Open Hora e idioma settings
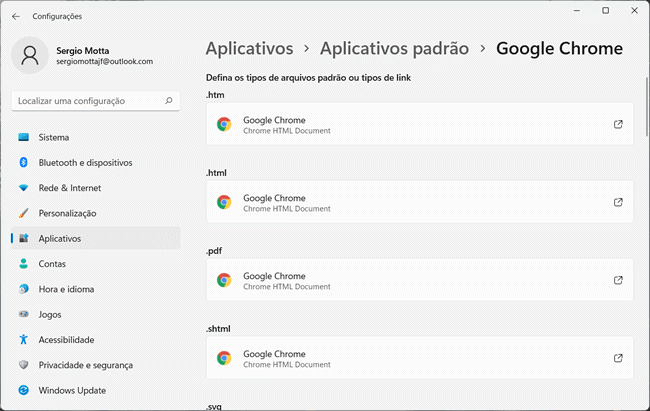 (66, 289)
